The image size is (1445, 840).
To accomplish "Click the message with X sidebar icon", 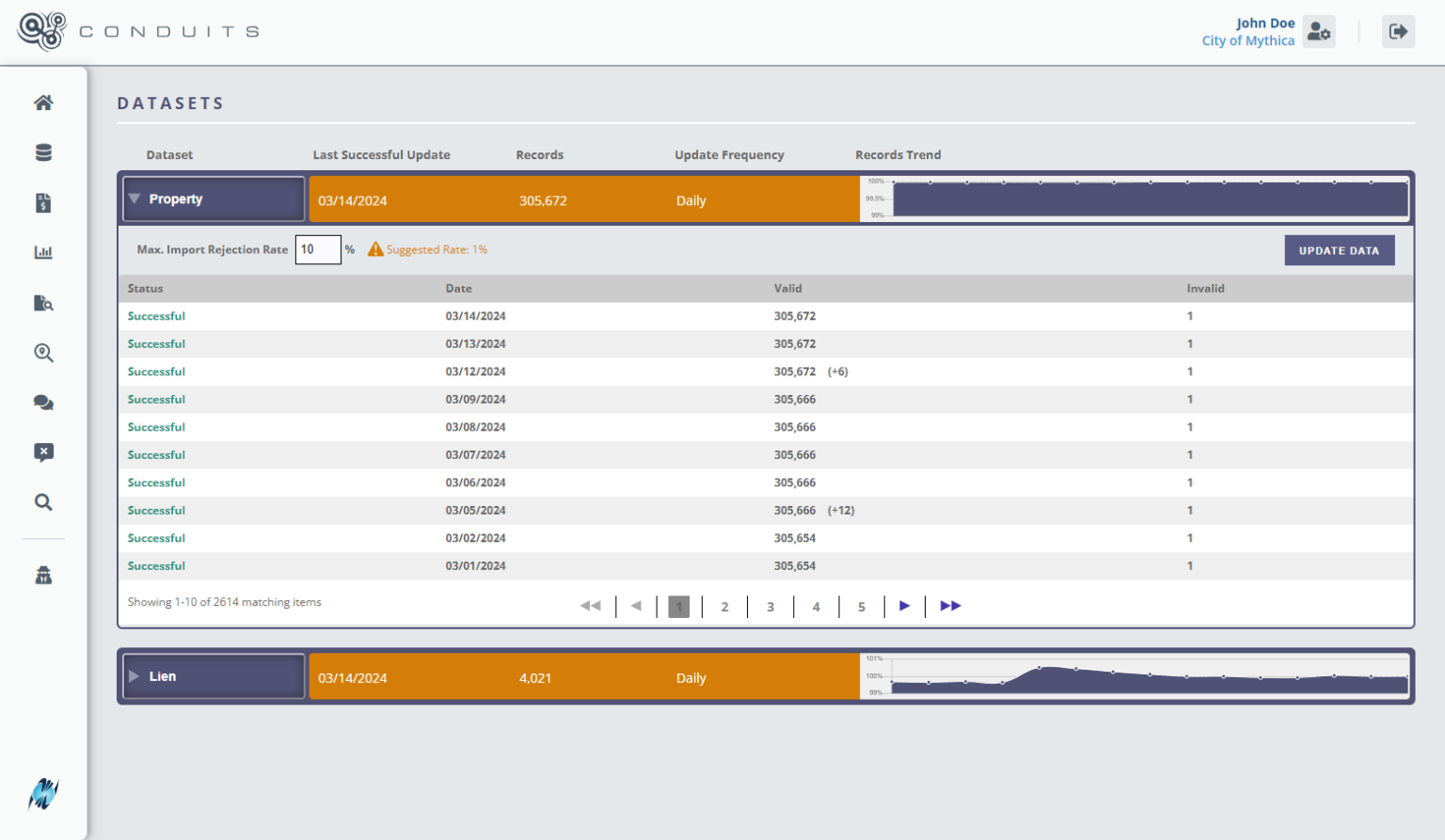I will pyautogui.click(x=43, y=452).
